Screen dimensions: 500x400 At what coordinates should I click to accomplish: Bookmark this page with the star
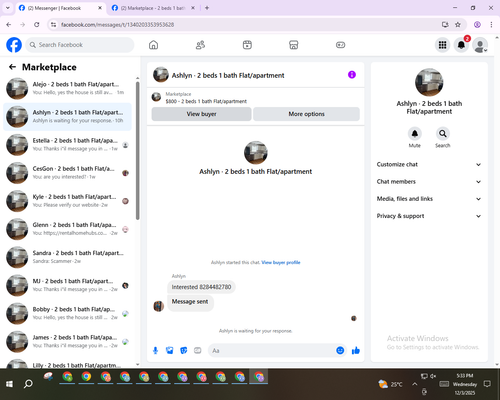point(458,25)
